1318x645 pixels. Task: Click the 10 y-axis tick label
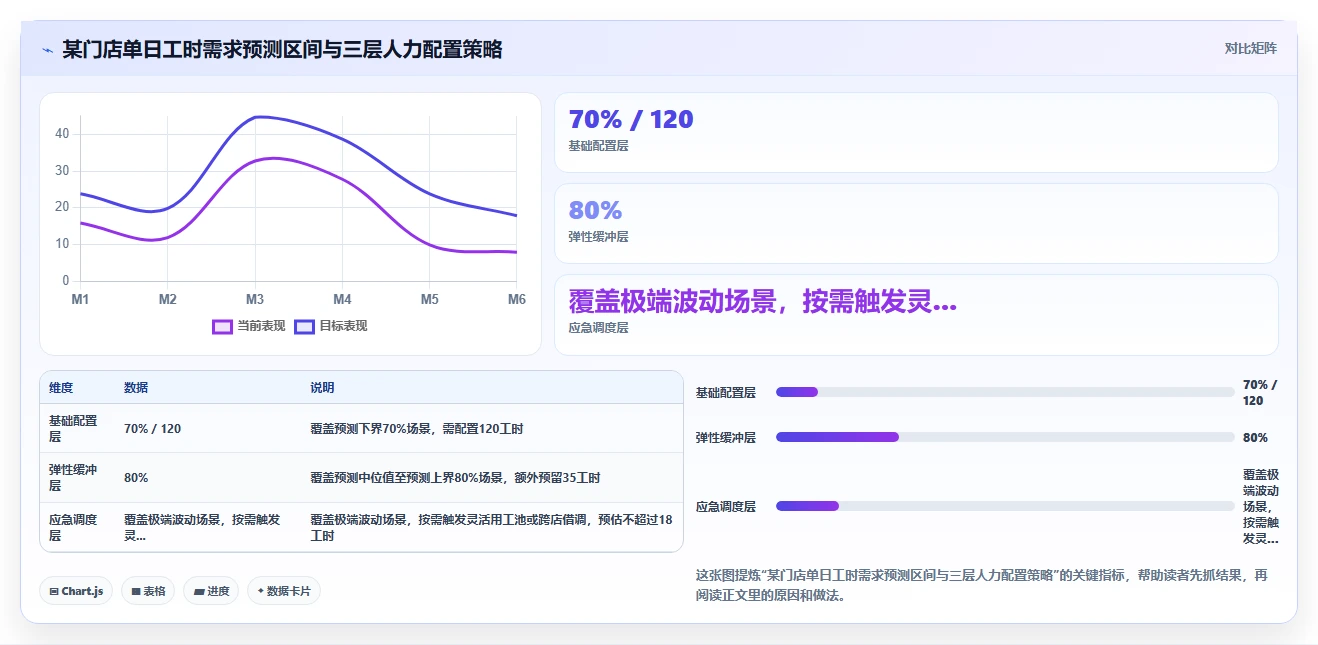pyautogui.click(x=62, y=244)
